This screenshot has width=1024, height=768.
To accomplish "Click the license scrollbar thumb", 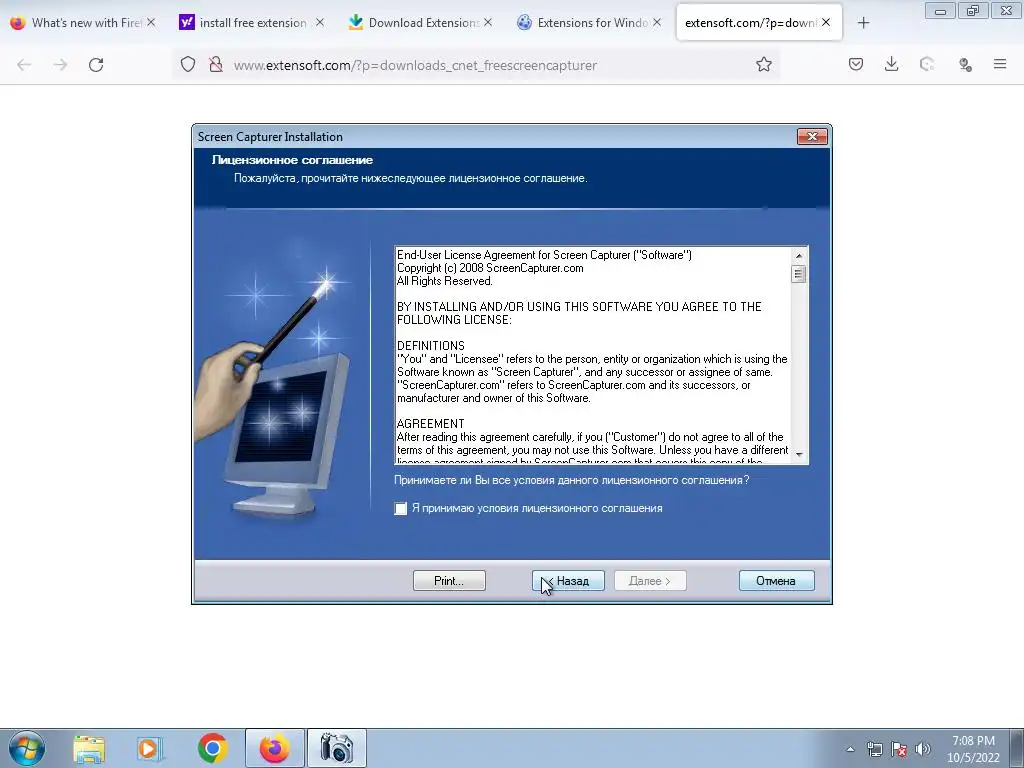I will click(x=799, y=274).
